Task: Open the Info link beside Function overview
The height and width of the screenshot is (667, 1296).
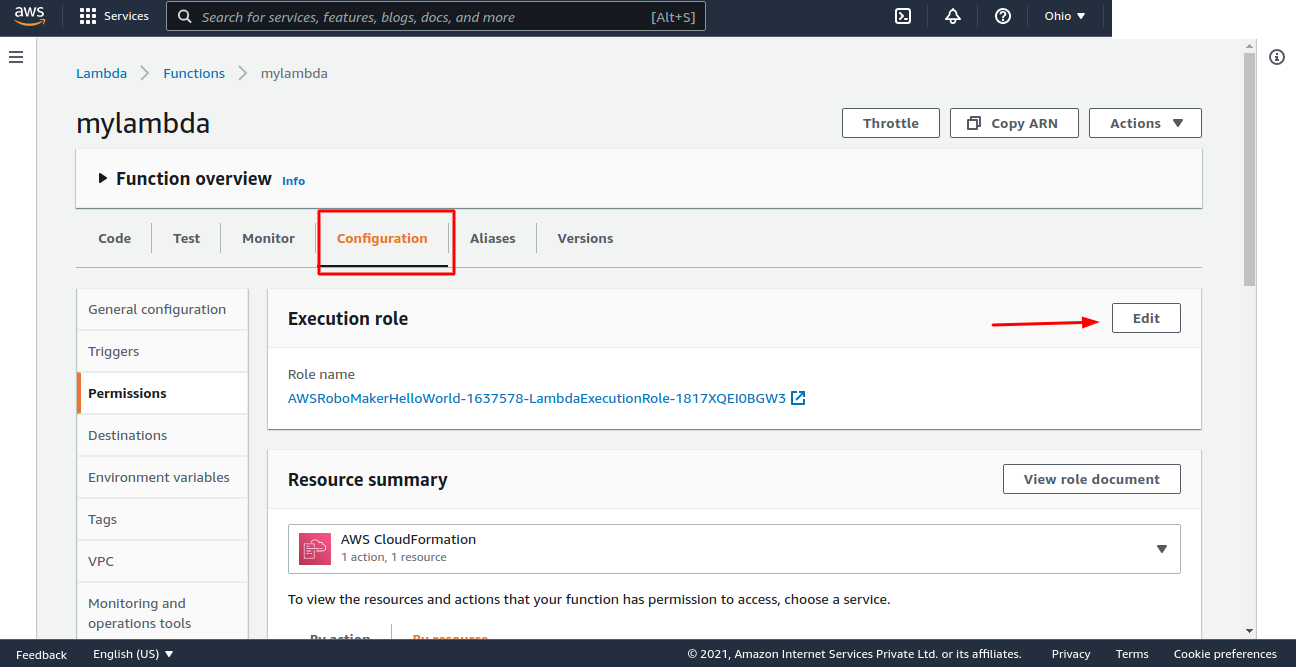Action: (x=293, y=181)
